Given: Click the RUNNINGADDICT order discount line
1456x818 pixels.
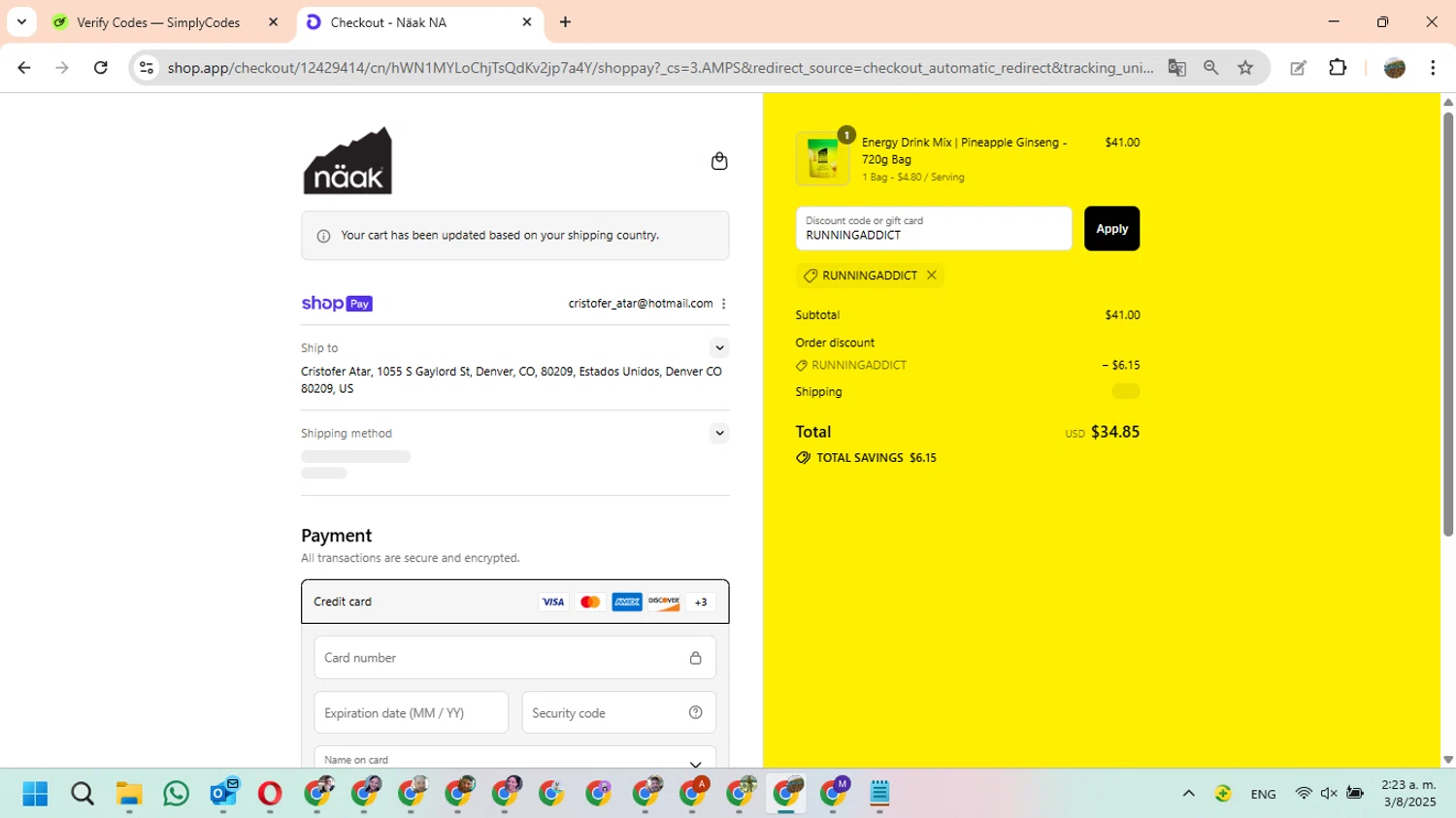Looking at the screenshot, I should click(x=967, y=365).
